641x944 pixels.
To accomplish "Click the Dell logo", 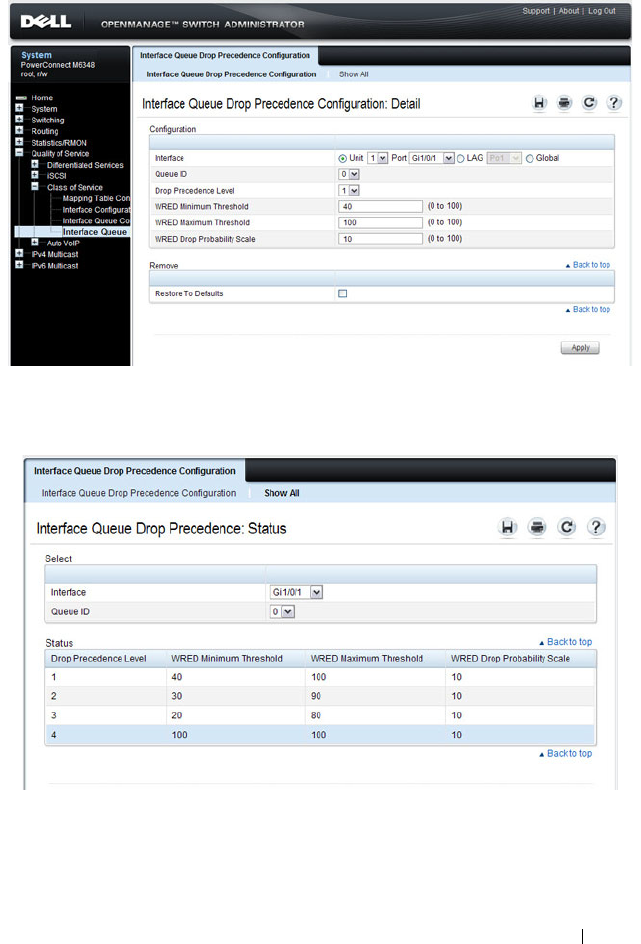I will tap(46, 22).
